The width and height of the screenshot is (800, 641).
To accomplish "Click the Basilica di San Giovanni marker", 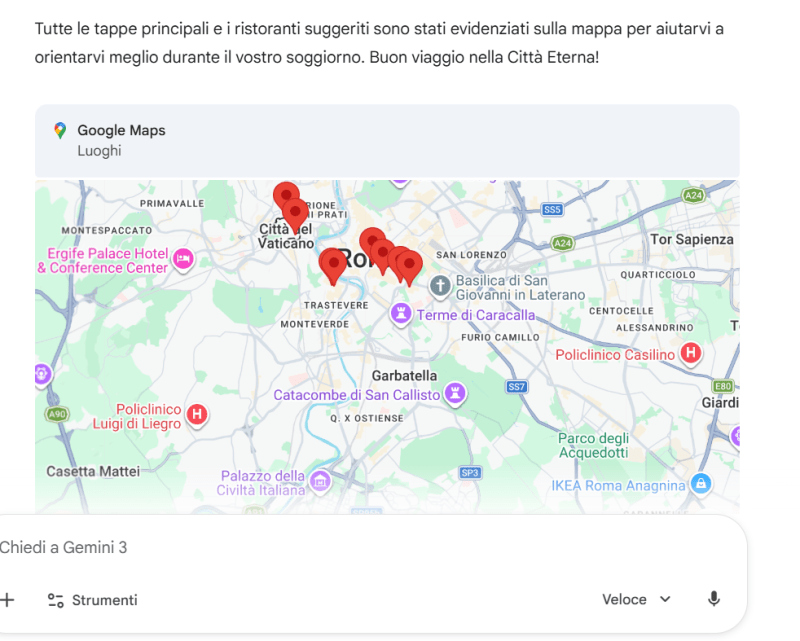I will 440,287.
